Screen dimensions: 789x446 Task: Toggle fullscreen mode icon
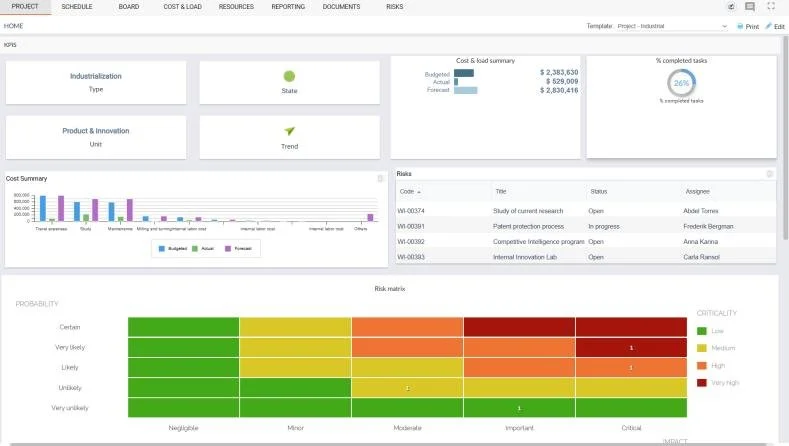tap(771, 6)
